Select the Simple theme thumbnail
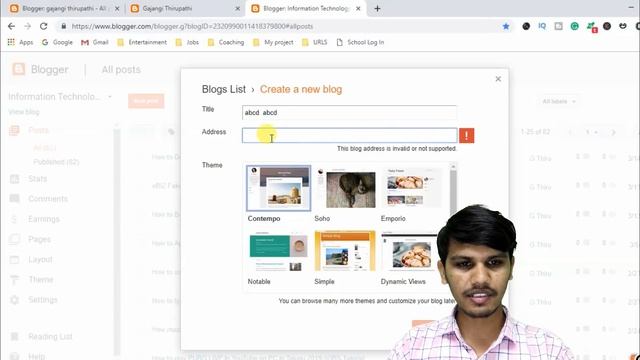 point(345,251)
